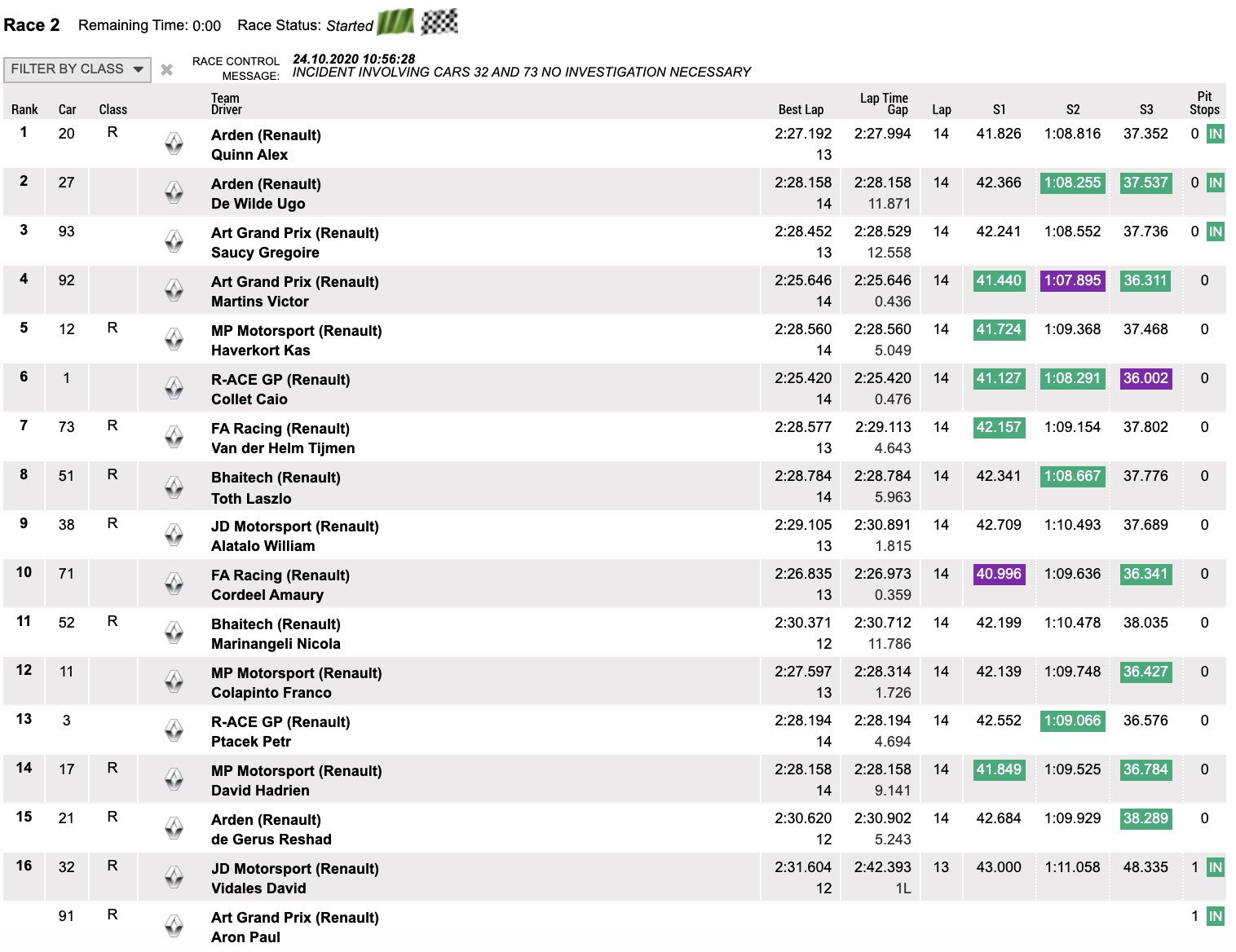The width and height of the screenshot is (1236, 952).
Task: Click the Lap Time Gap column header
Action: tap(884, 104)
